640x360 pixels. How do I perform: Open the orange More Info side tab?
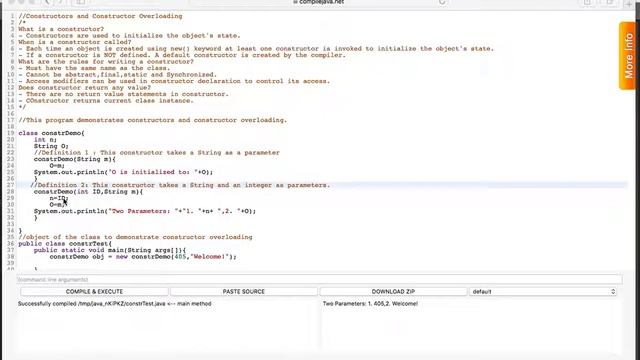click(628, 56)
